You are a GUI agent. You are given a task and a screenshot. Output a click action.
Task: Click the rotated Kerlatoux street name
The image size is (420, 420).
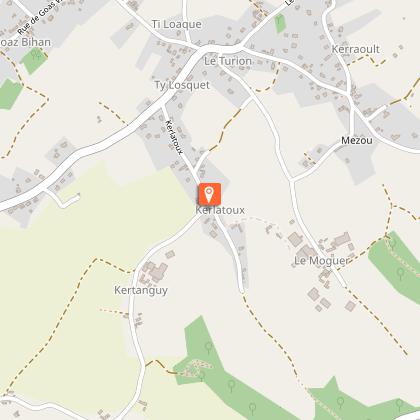pos(174,137)
